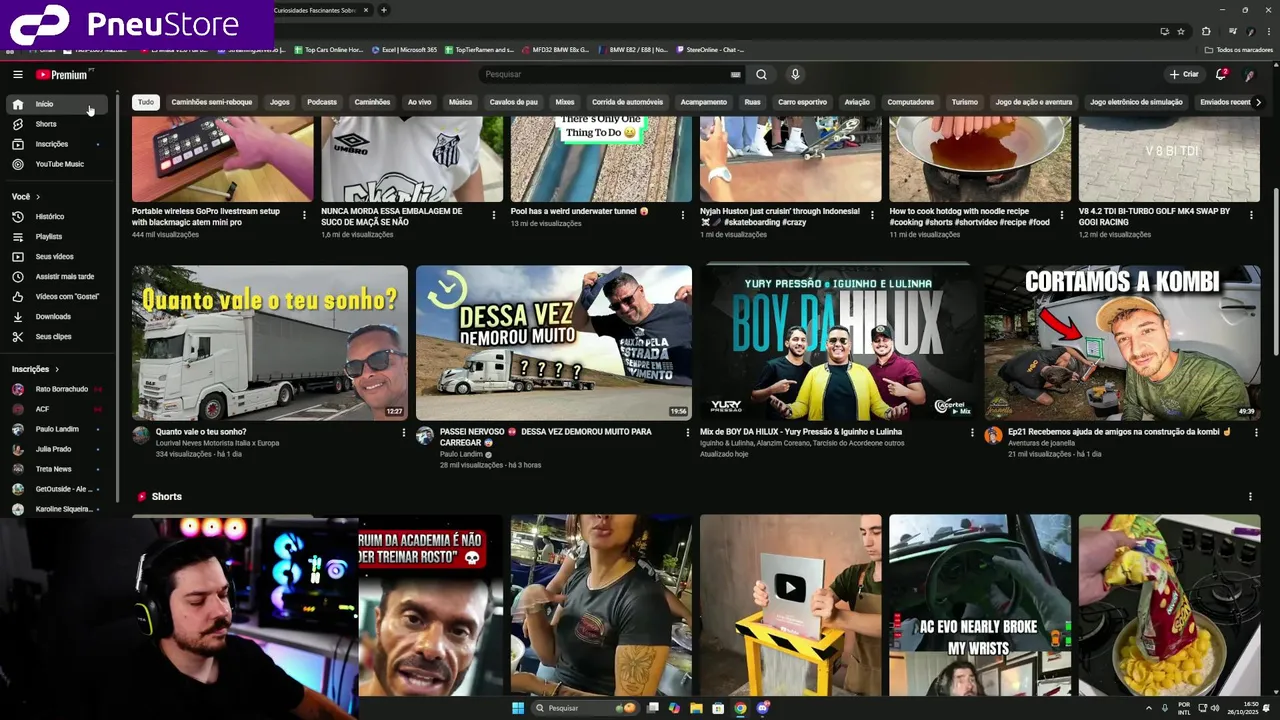Open YouTube Music from sidebar
The height and width of the screenshot is (720, 1280).
pyautogui.click(x=59, y=164)
